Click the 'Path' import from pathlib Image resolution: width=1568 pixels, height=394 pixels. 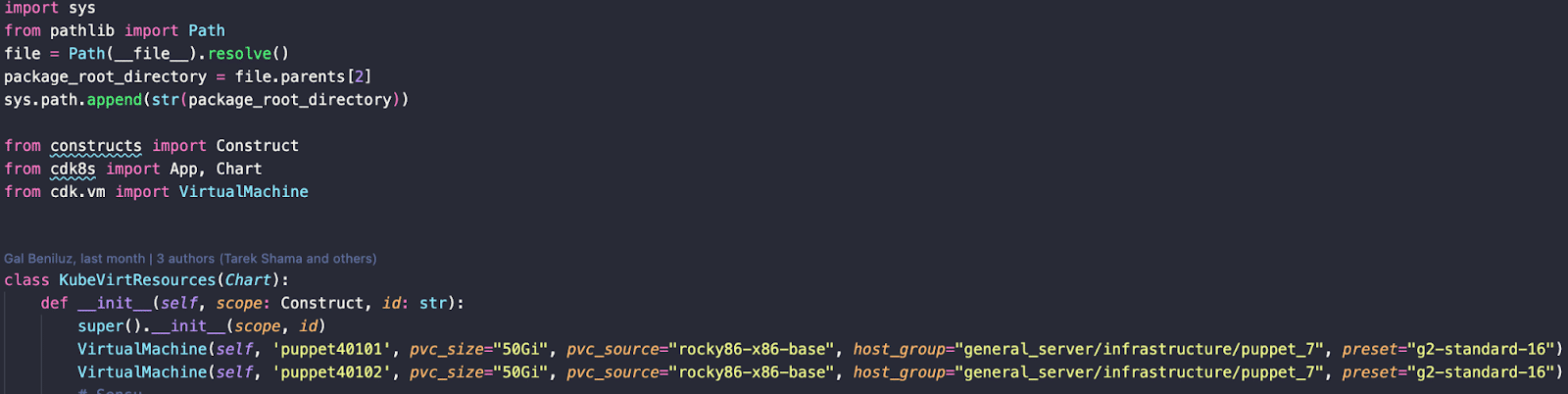click(207, 31)
